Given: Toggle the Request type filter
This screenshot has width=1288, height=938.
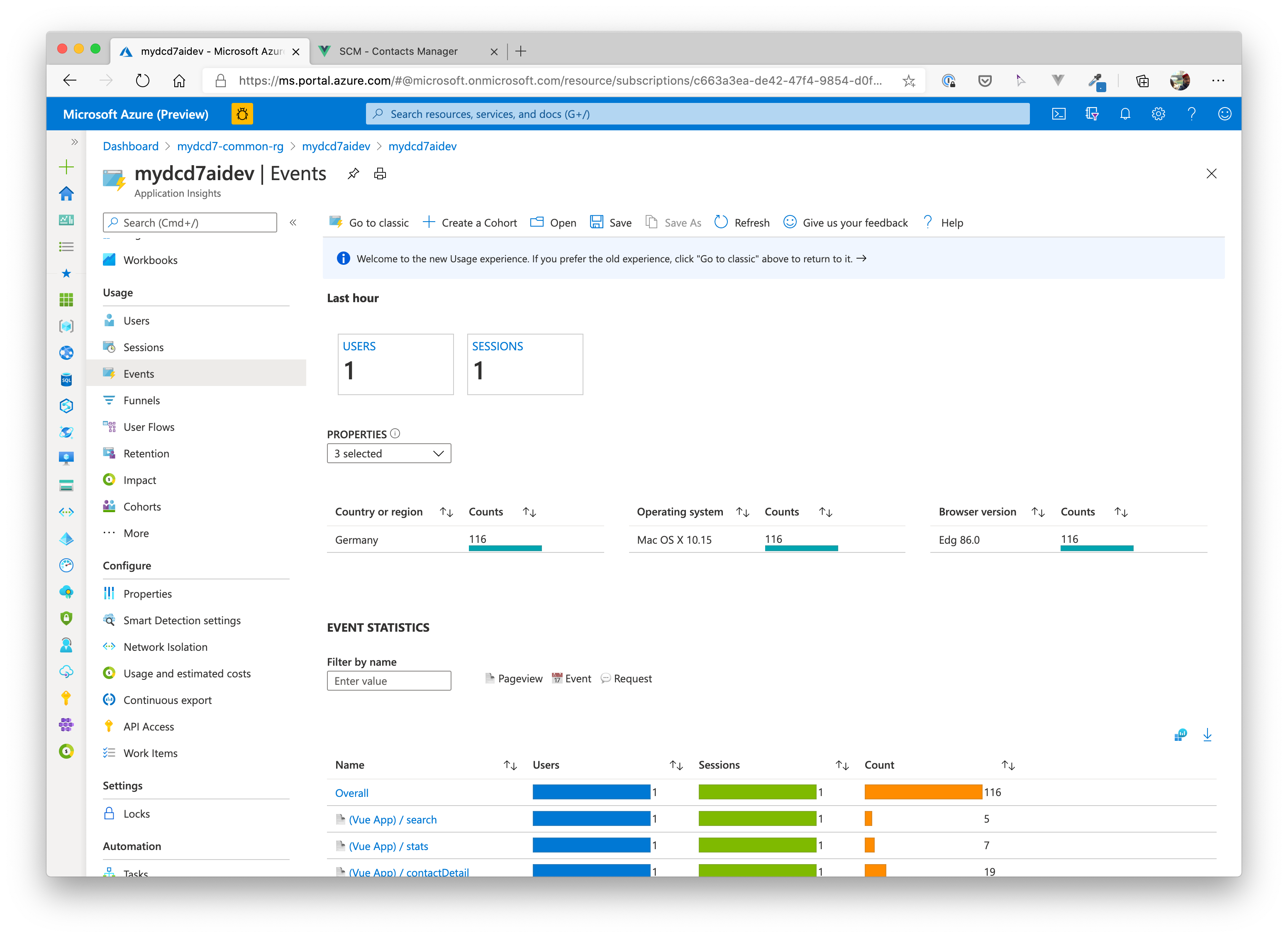Looking at the screenshot, I should pyautogui.click(x=627, y=679).
